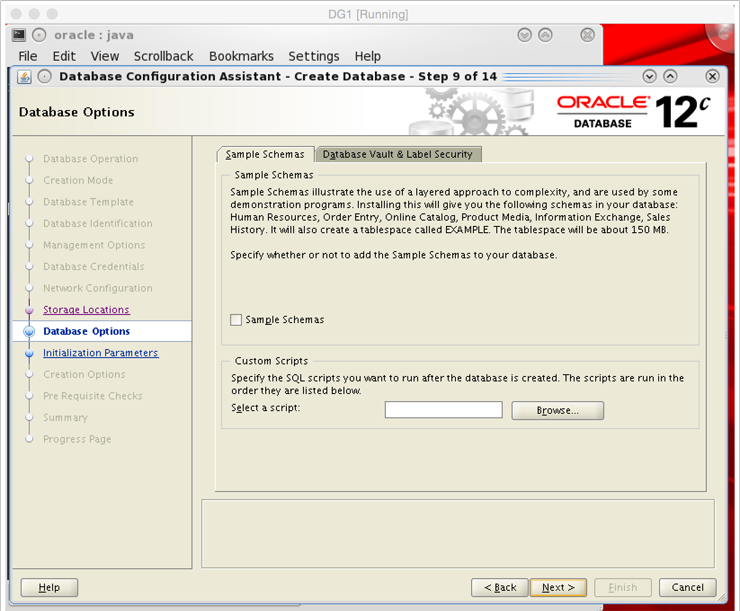Click the disabled Finish button
Image resolution: width=740 pixels, height=611 pixels.
pyautogui.click(x=623, y=587)
